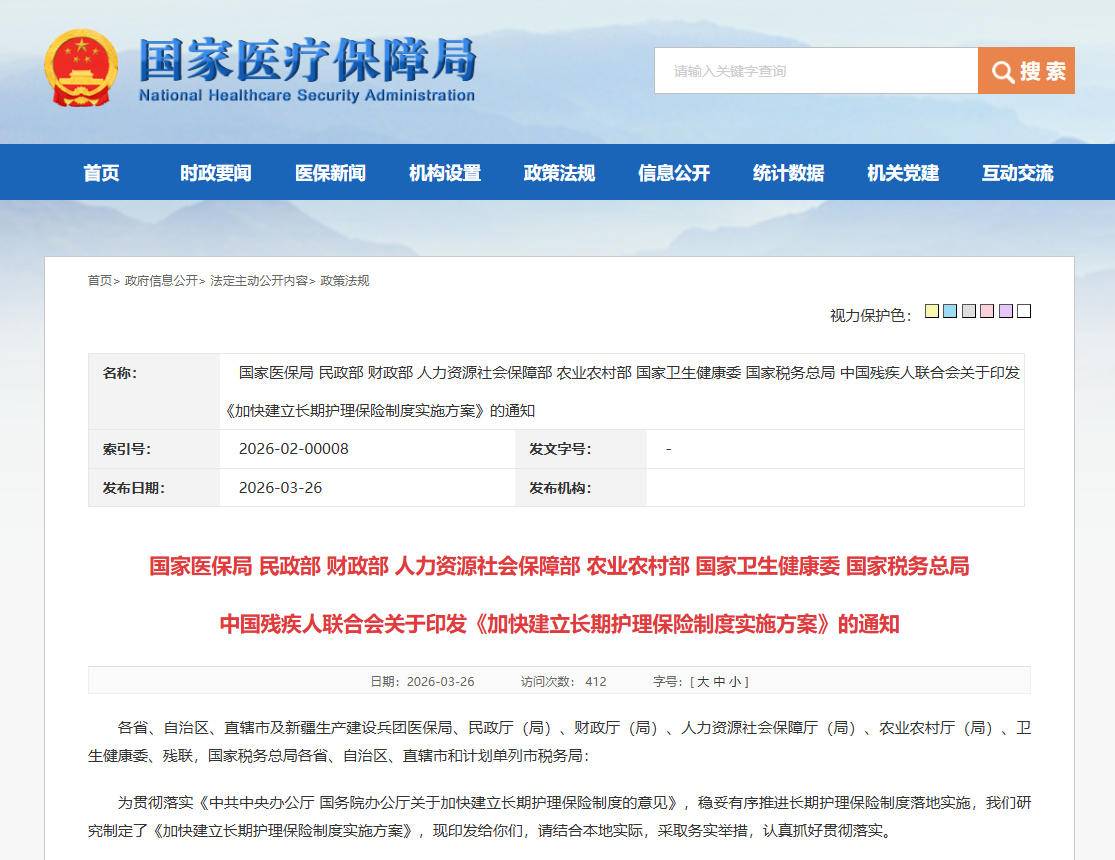Select the light blue eye-protection swatch
Screen dimensions: 1115x860
(950, 312)
